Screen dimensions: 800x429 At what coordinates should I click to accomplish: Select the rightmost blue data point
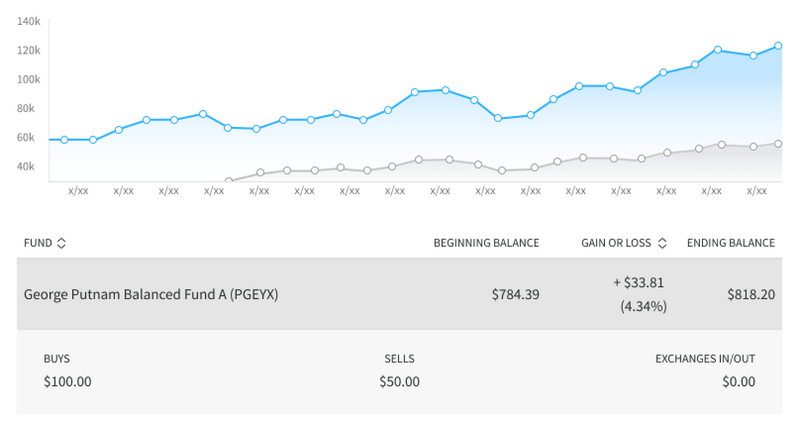click(x=778, y=46)
